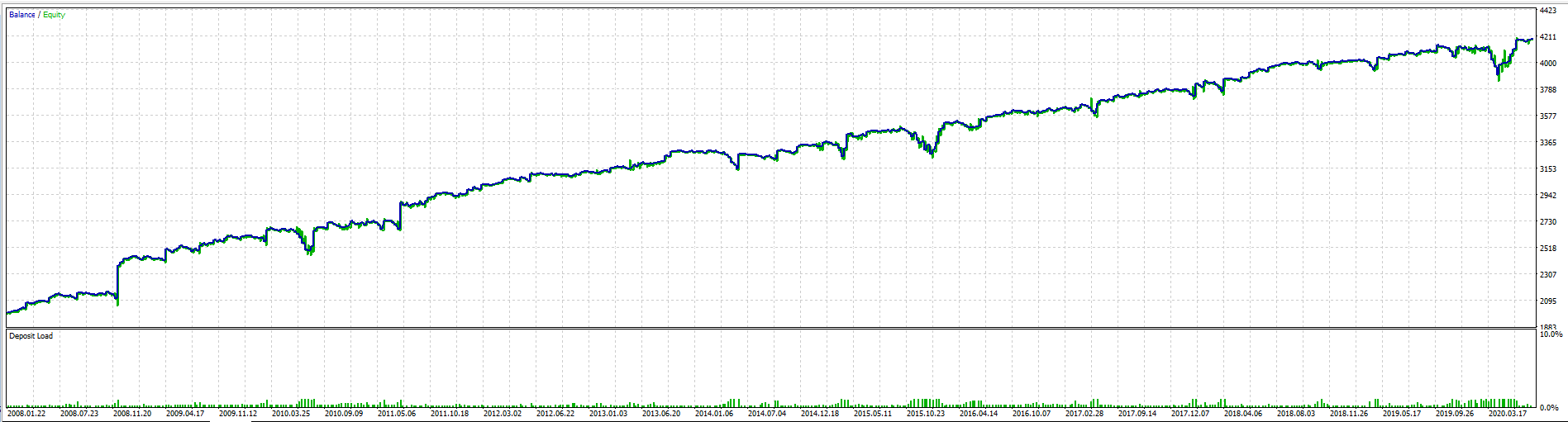The width and height of the screenshot is (1568, 422).
Task: Click the 2730 value on the Y axis
Action: click(x=1548, y=222)
